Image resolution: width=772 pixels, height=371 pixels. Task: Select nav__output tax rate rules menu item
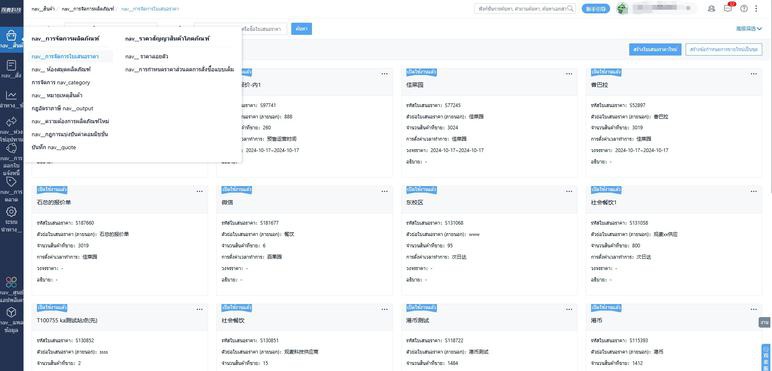pyautogui.click(x=62, y=108)
